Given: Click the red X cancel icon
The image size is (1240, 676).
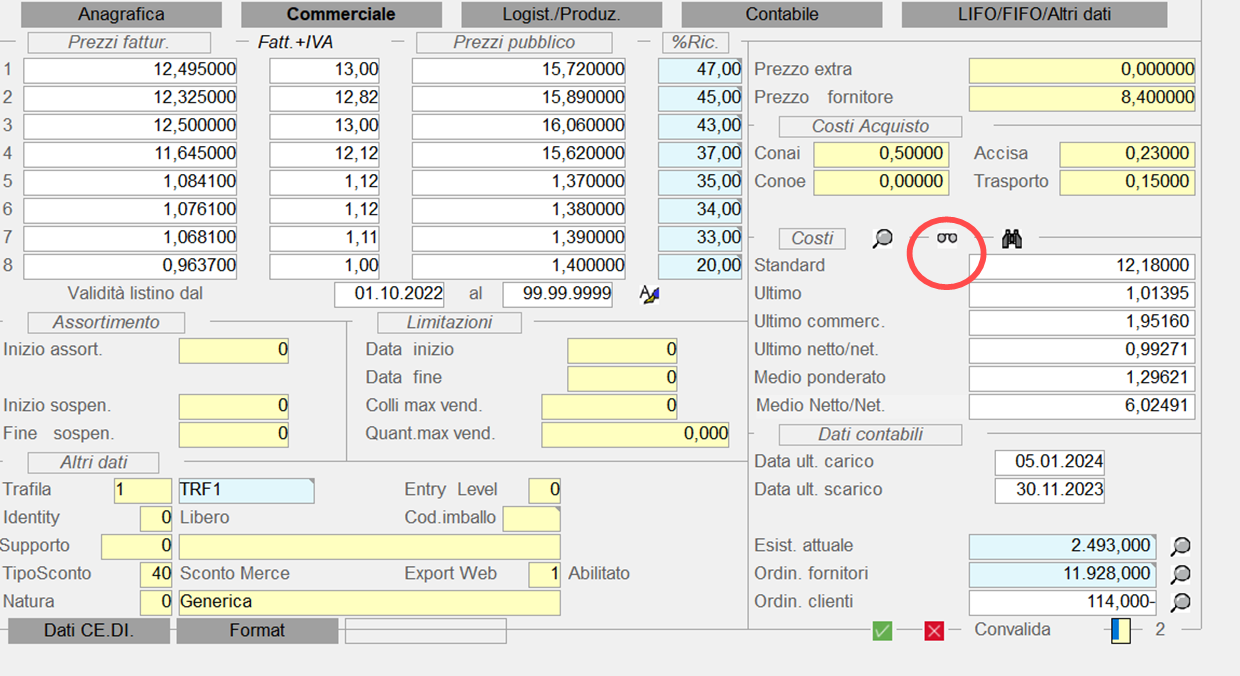Looking at the screenshot, I should coord(934,630).
